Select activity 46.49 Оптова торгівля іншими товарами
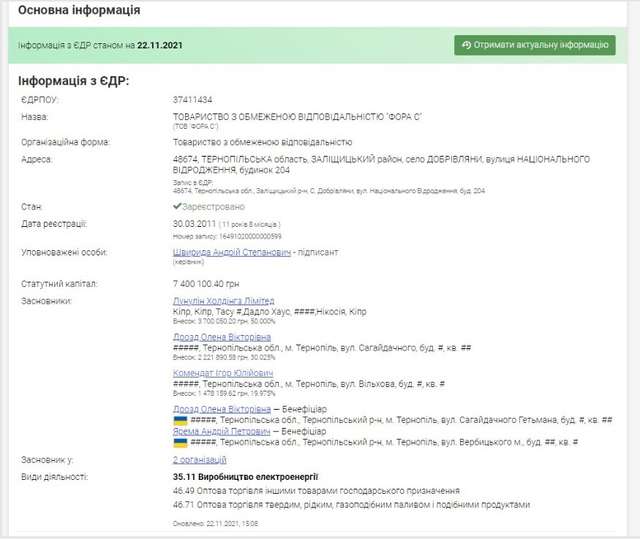 coord(316,492)
